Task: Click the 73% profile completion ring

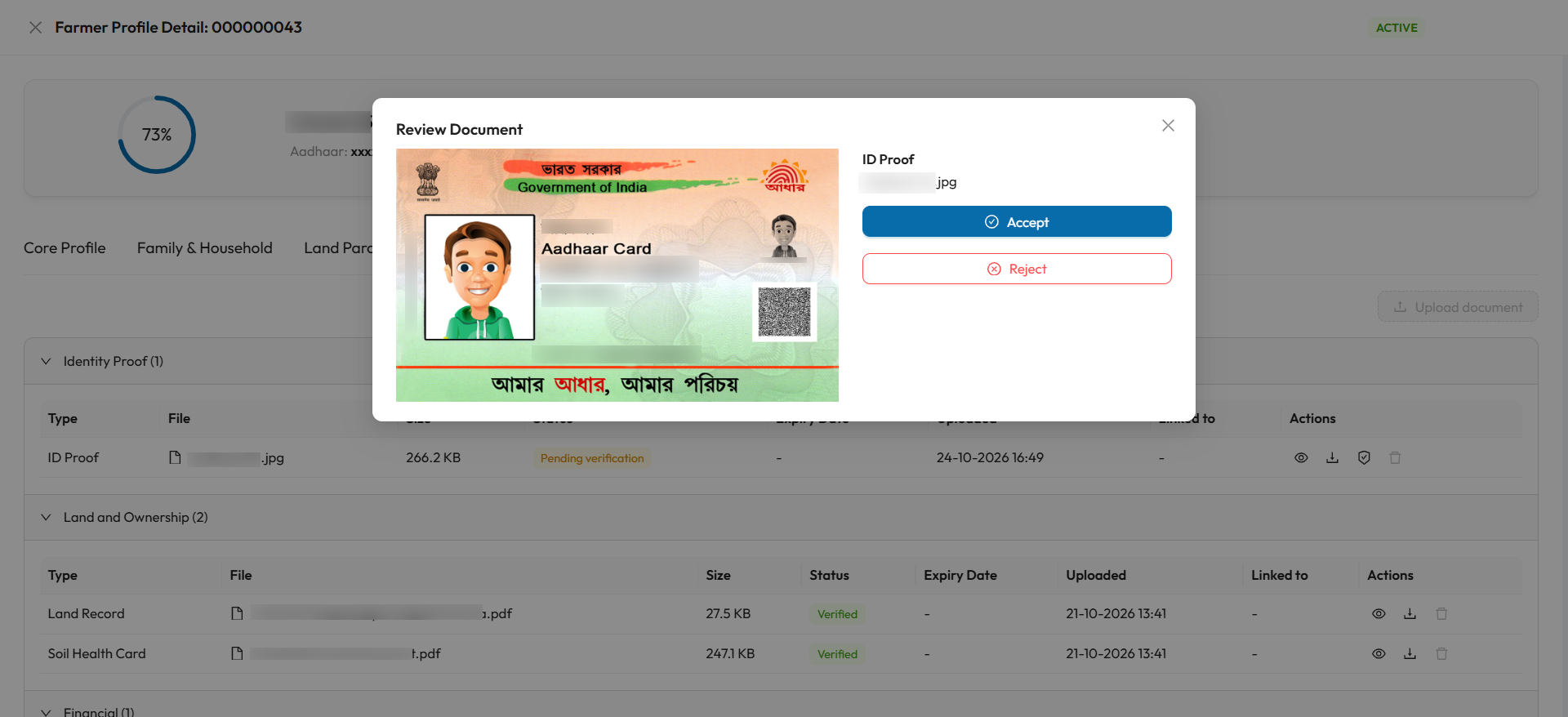Action: pyautogui.click(x=157, y=135)
